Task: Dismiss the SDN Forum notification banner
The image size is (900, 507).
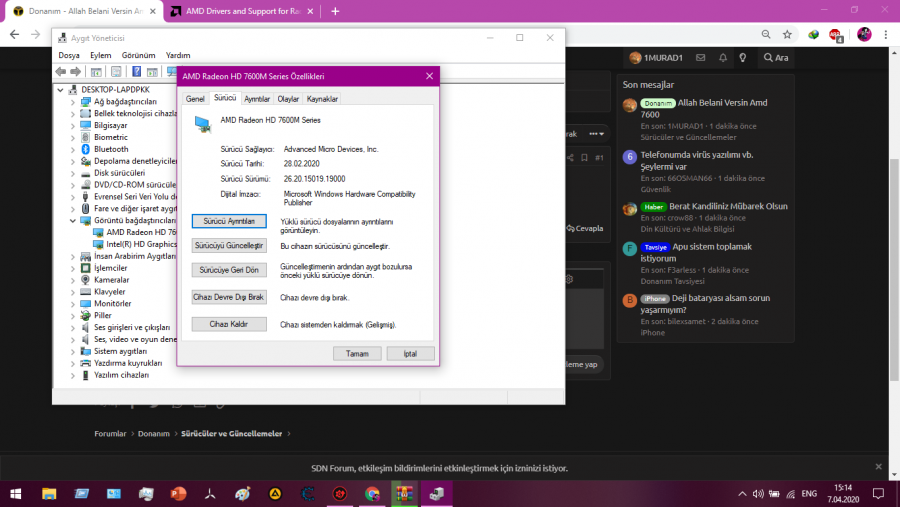Action: [878, 467]
